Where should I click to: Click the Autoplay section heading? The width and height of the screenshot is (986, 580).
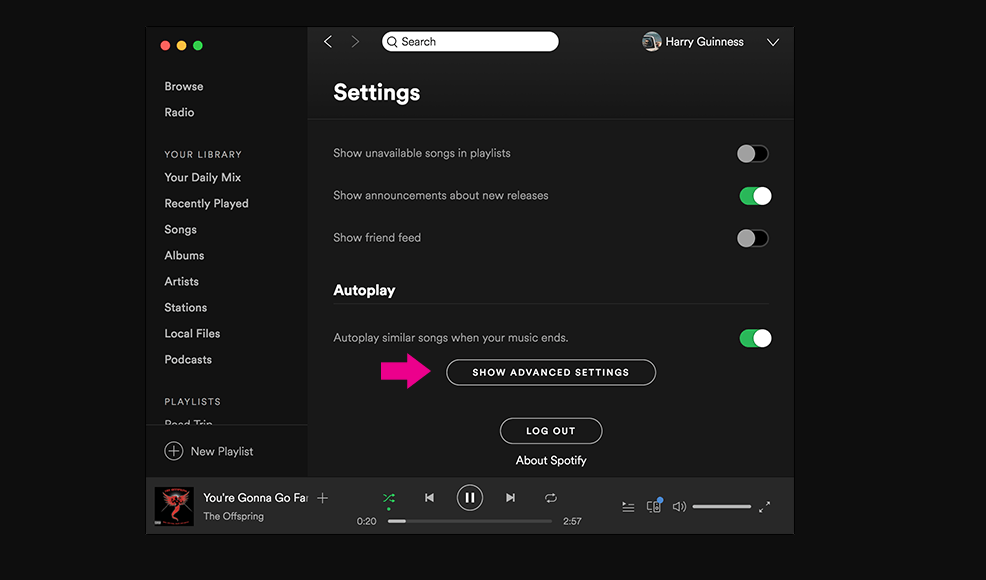tap(364, 290)
